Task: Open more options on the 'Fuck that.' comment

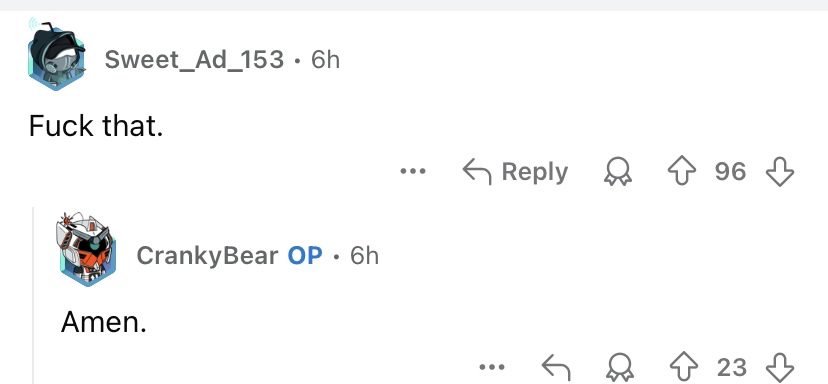Action: coord(413,171)
